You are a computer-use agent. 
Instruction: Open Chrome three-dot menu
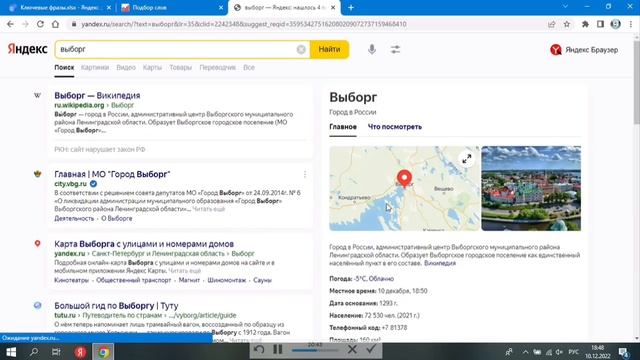[631, 24]
